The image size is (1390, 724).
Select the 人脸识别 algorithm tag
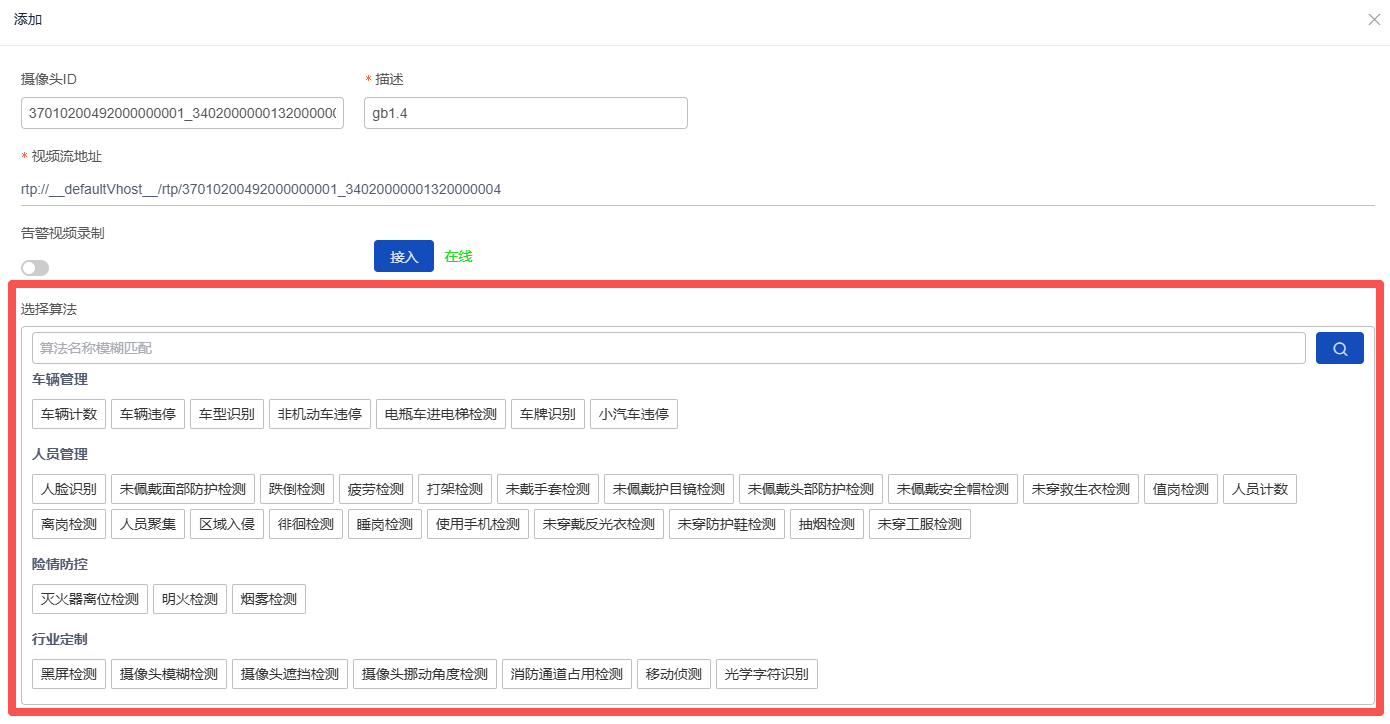(69, 489)
